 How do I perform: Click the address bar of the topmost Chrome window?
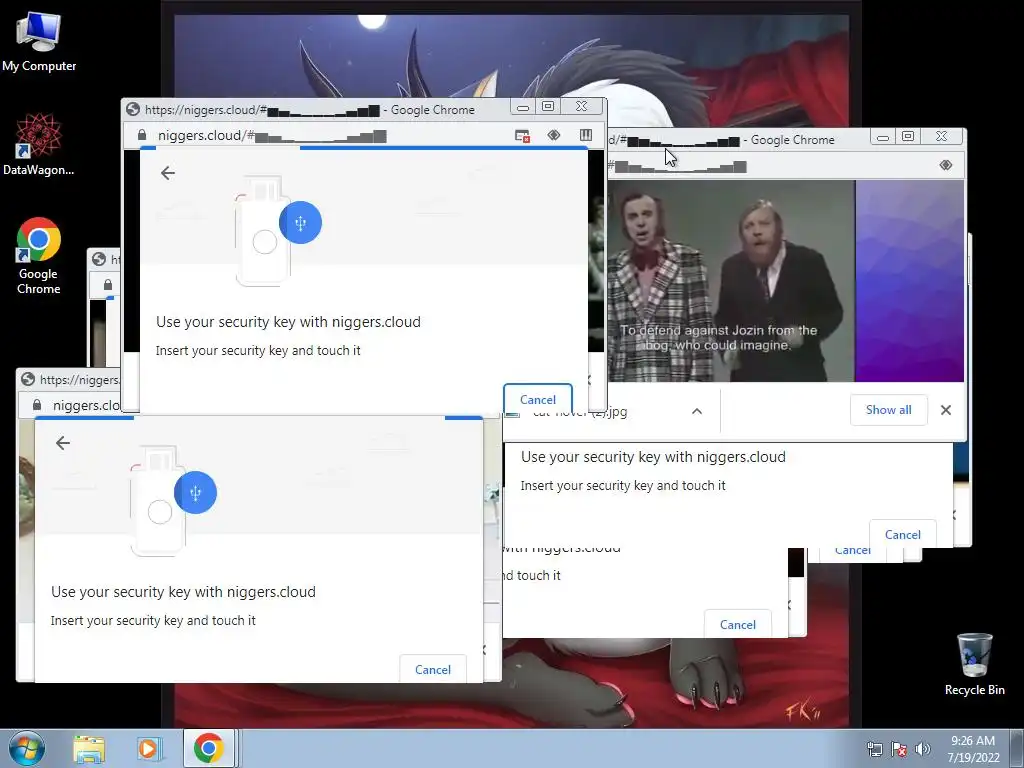tap(320, 135)
